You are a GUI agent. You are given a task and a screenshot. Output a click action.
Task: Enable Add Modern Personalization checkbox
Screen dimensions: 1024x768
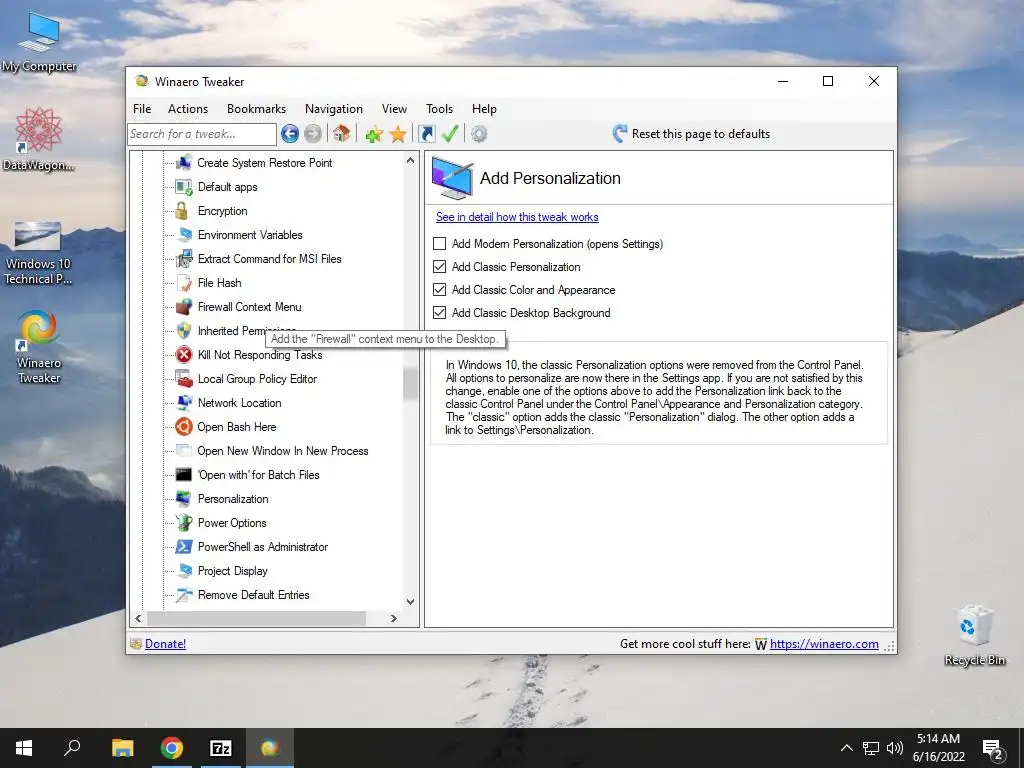click(x=440, y=244)
